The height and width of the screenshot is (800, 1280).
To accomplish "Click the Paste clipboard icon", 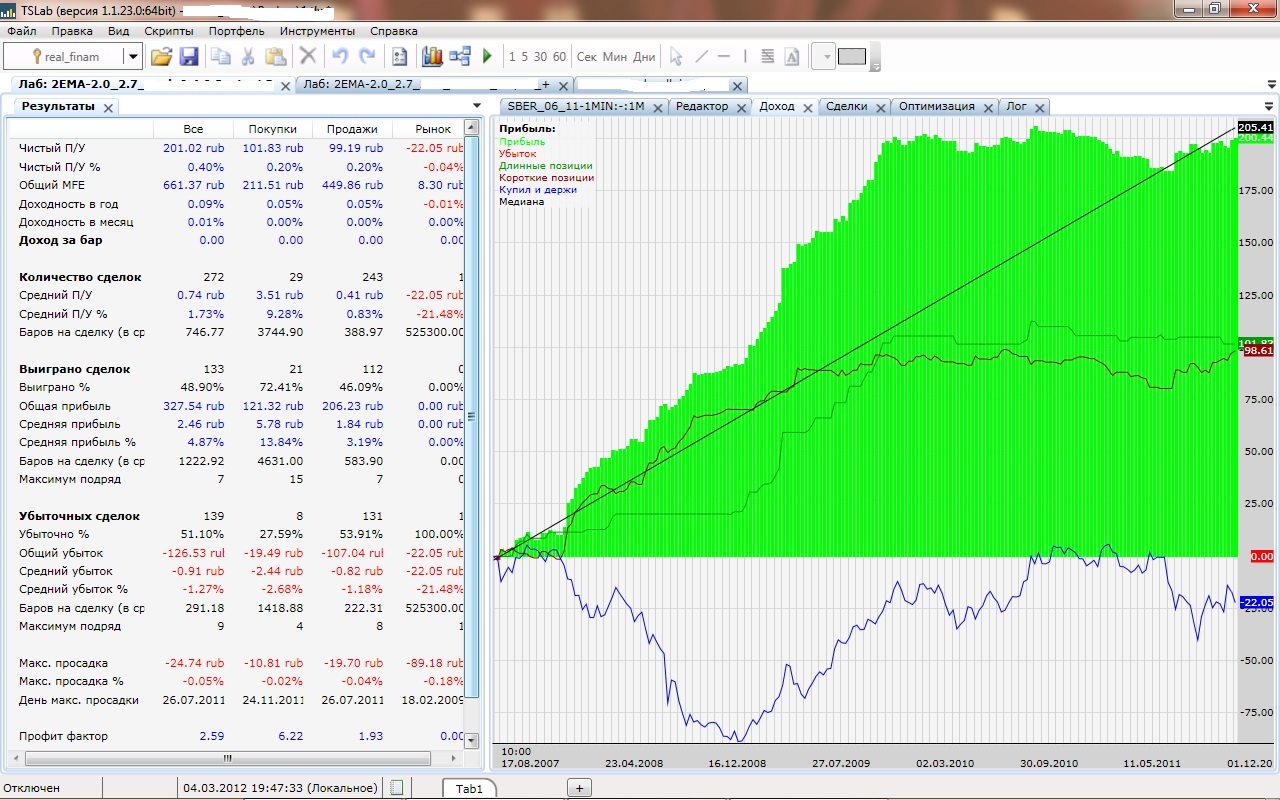I will pyautogui.click(x=276, y=57).
